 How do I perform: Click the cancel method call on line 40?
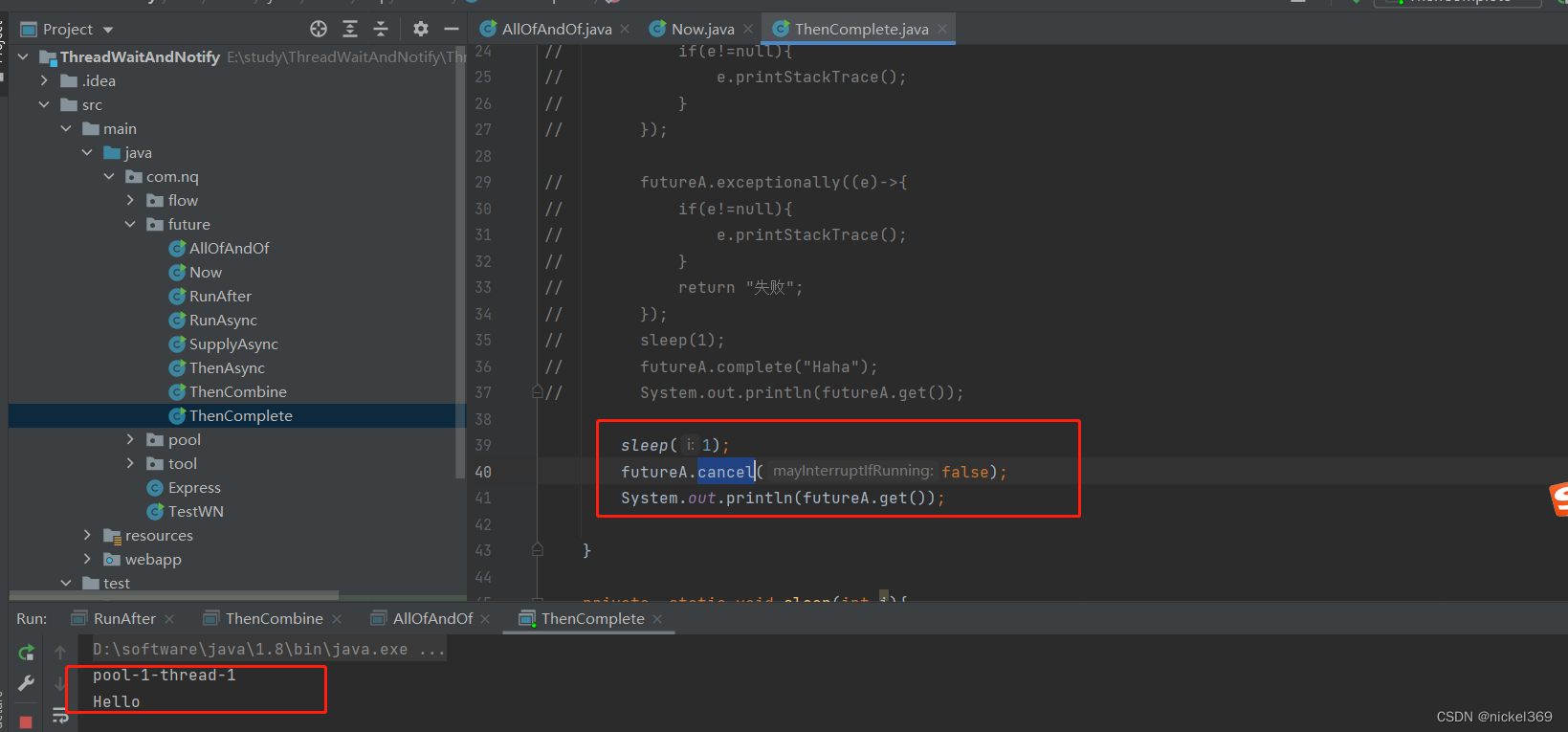click(x=725, y=472)
